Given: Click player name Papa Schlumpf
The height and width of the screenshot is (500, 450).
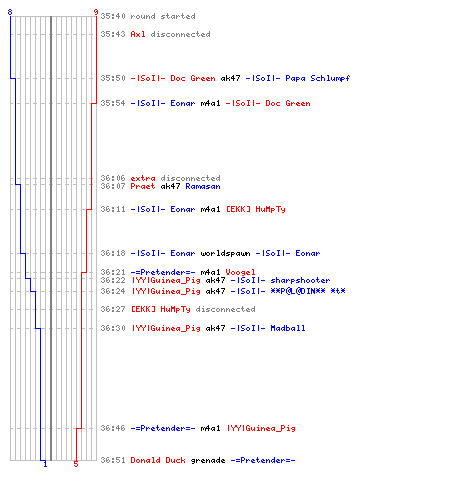Looking at the screenshot, I should coord(318,78).
